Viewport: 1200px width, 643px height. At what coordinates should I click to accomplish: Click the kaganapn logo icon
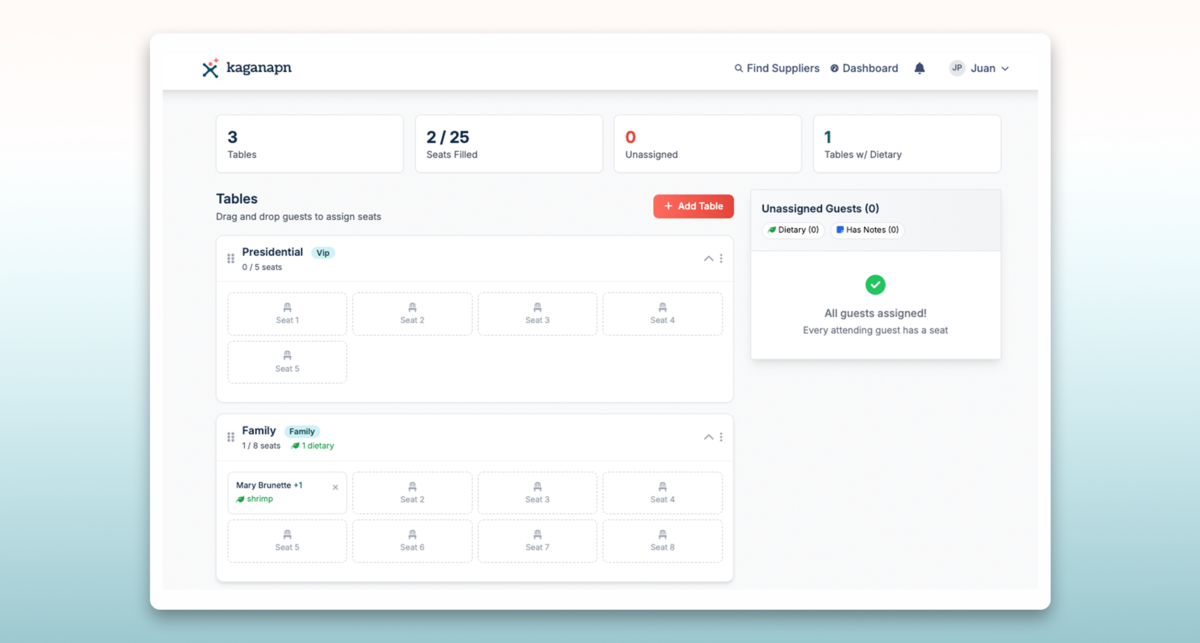point(210,68)
